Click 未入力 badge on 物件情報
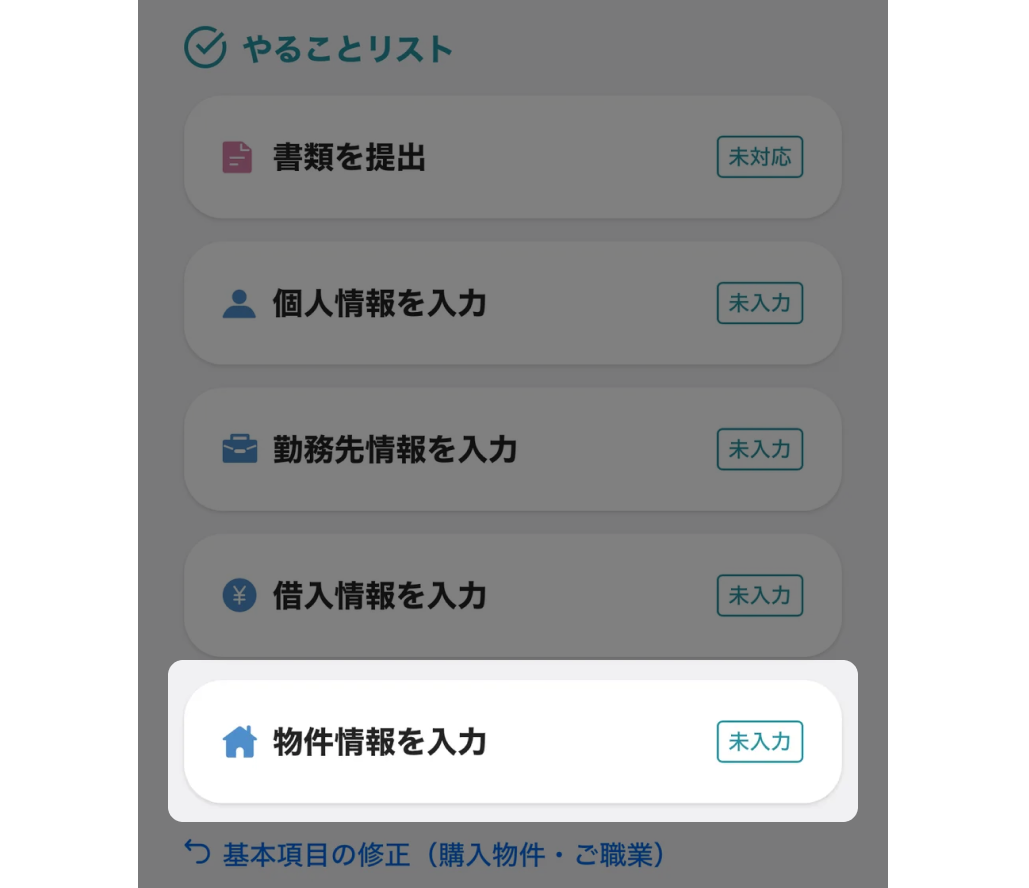Screen dimensions: 1029x888 [759, 742]
